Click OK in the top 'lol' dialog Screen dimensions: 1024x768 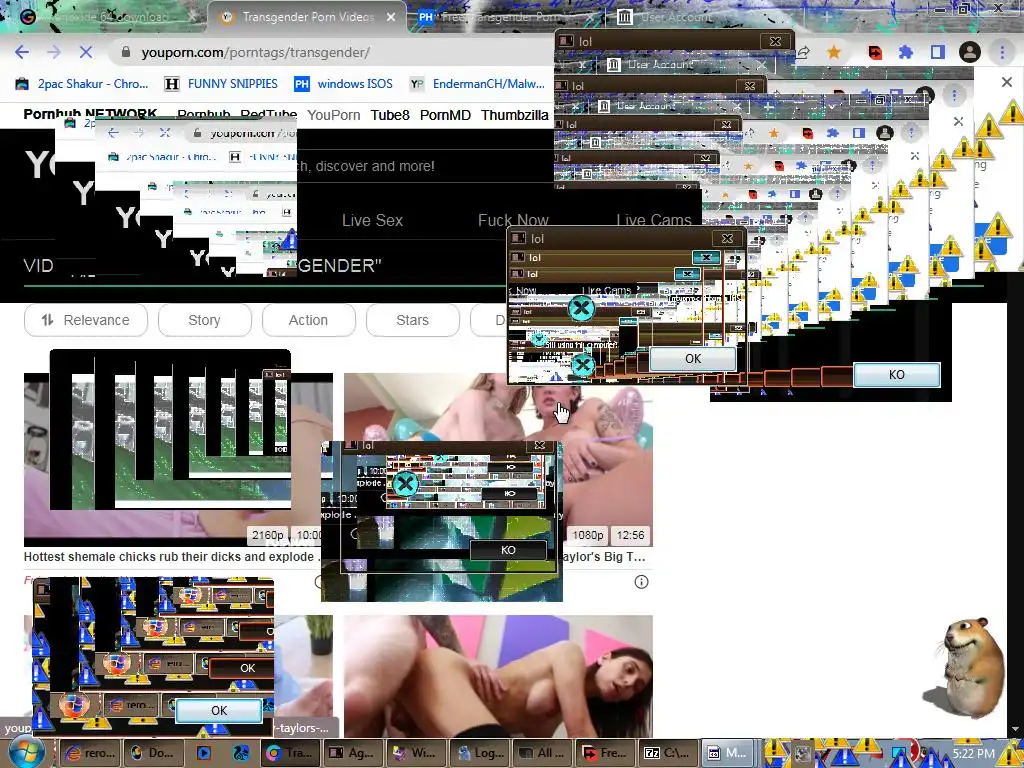[693, 359]
